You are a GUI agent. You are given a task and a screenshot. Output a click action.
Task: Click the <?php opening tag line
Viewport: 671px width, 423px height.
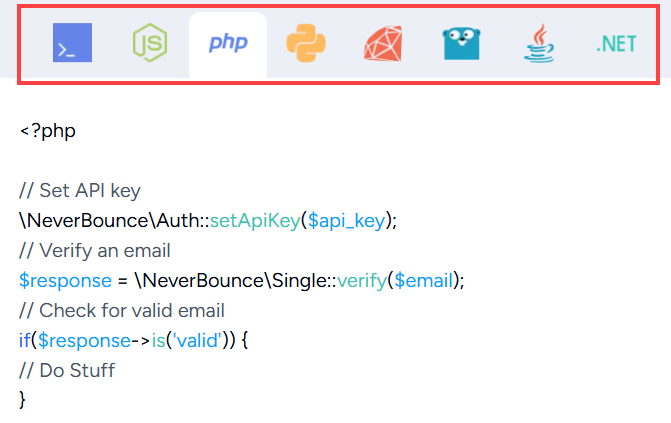click(48, 131)
